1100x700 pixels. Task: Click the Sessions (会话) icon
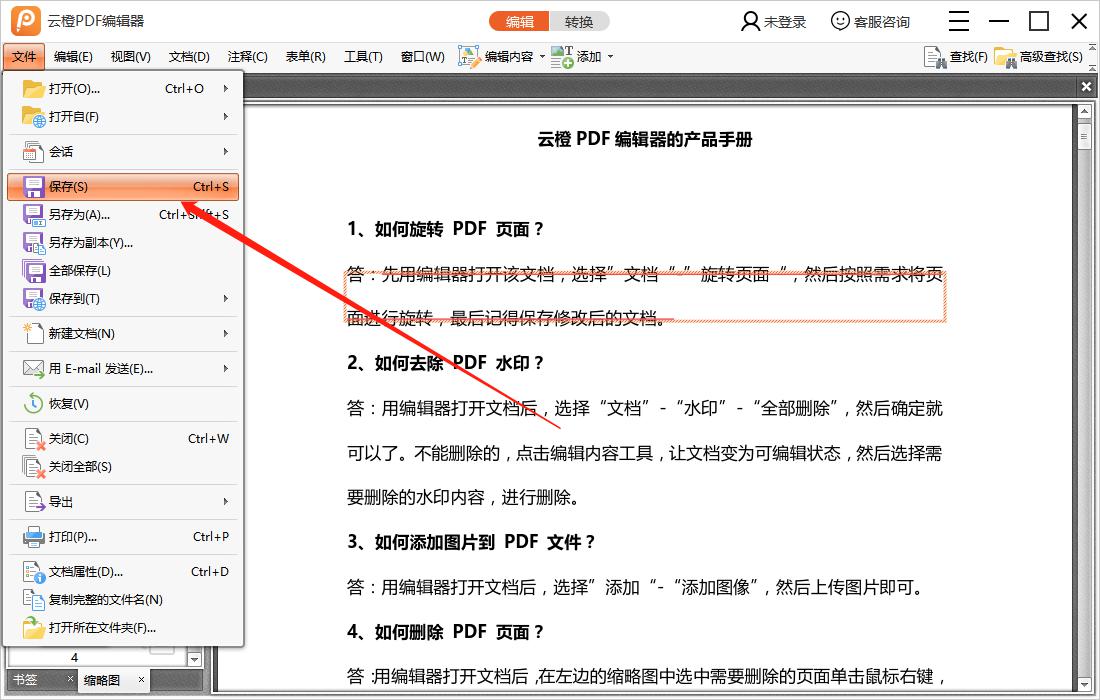[x=33, y=152]
